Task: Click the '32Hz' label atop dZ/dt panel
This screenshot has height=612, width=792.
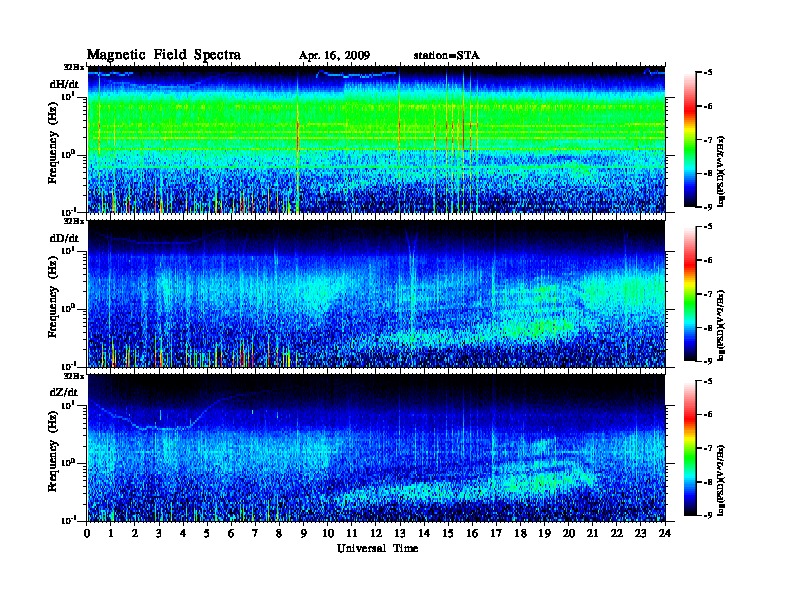Action: click(74, 376)
